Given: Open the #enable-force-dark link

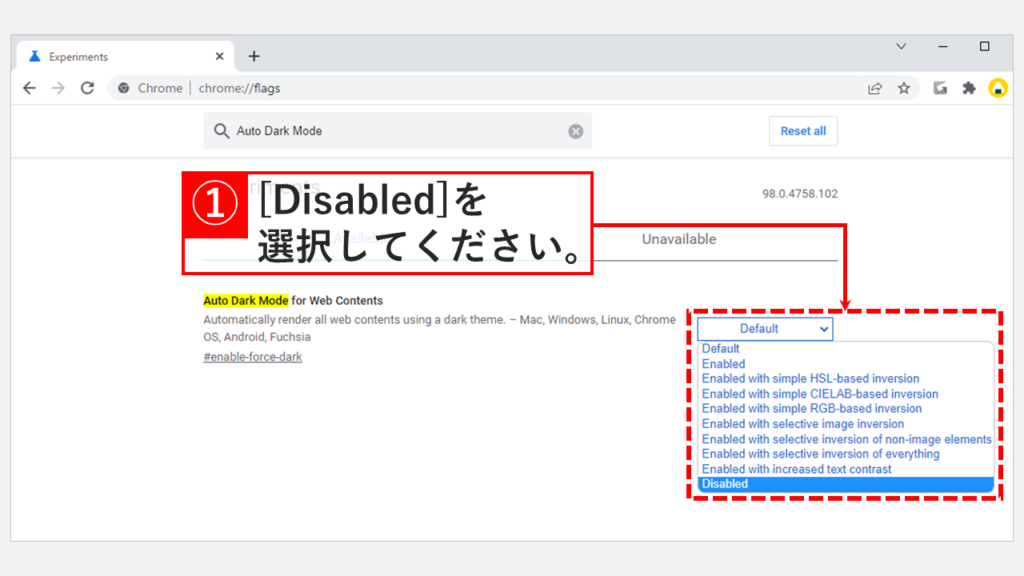Looking at the screenshot, I should coord(252,357).
